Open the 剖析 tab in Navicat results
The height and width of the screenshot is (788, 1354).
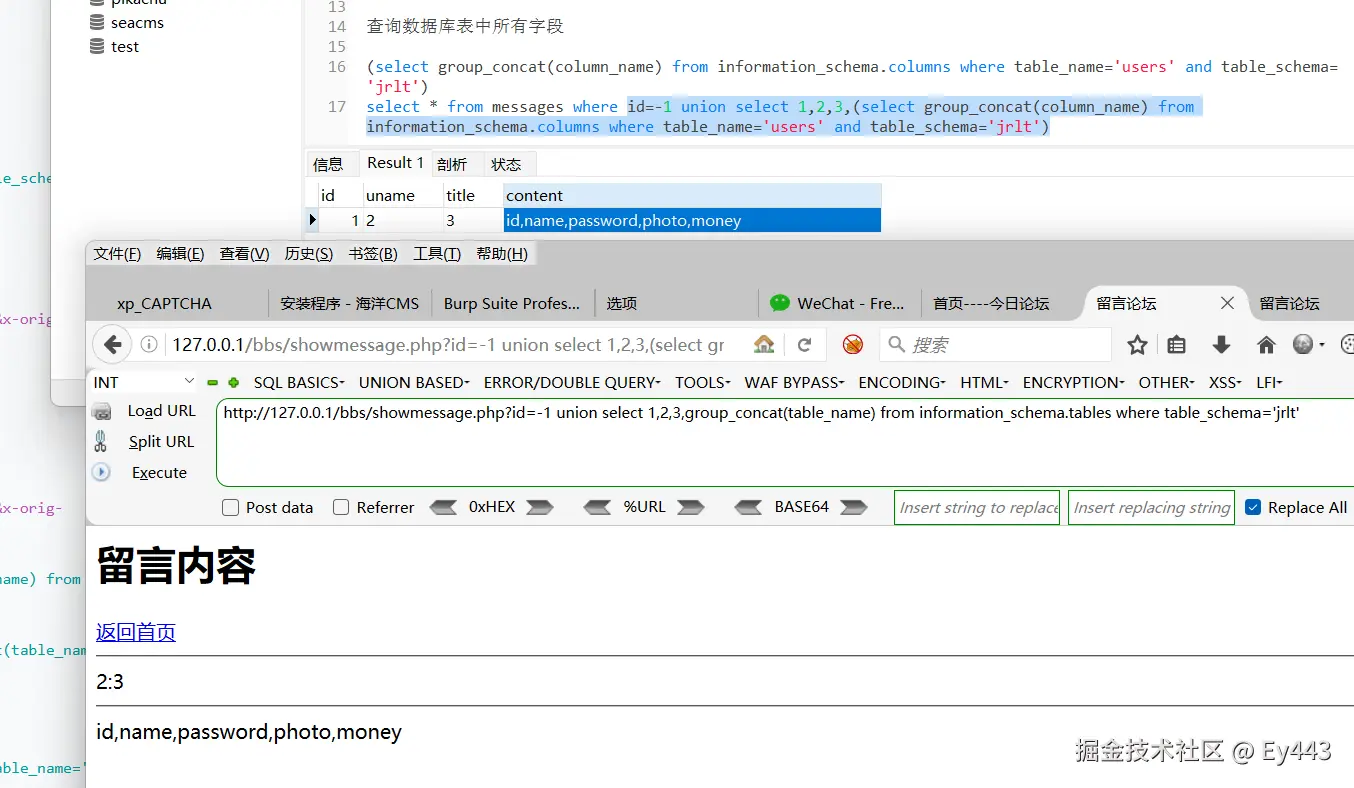(452, 164)
